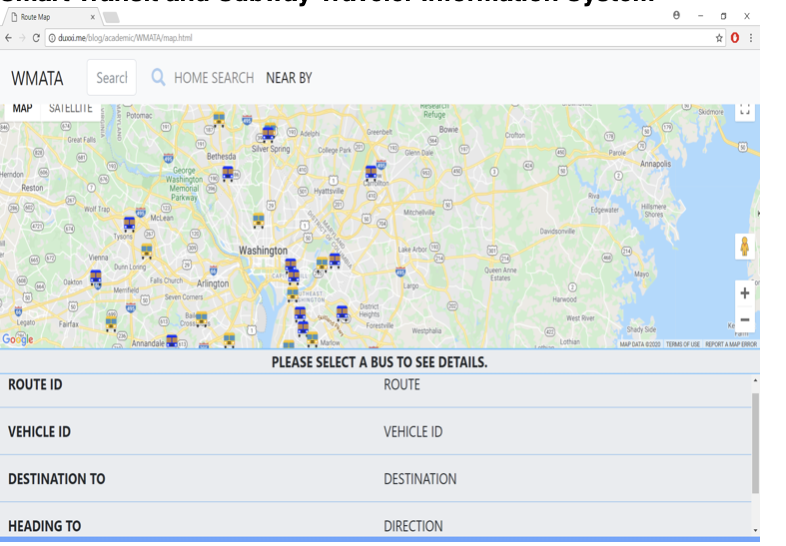Image resolution: width=786 pixels, height=546 pixels.
Task: Click the DIRECTION value cell
Action: click(x=413, y=526)
